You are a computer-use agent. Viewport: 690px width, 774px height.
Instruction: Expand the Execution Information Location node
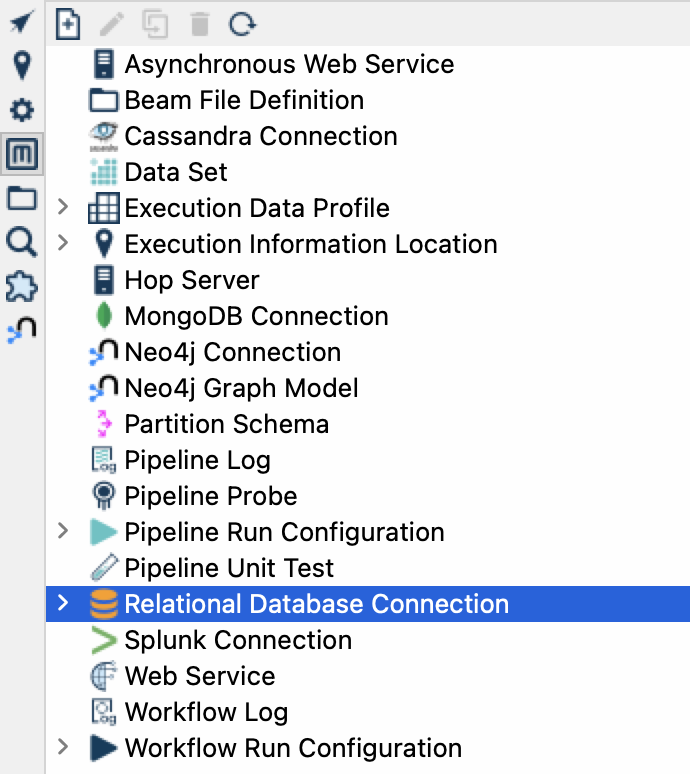[63, 242]
